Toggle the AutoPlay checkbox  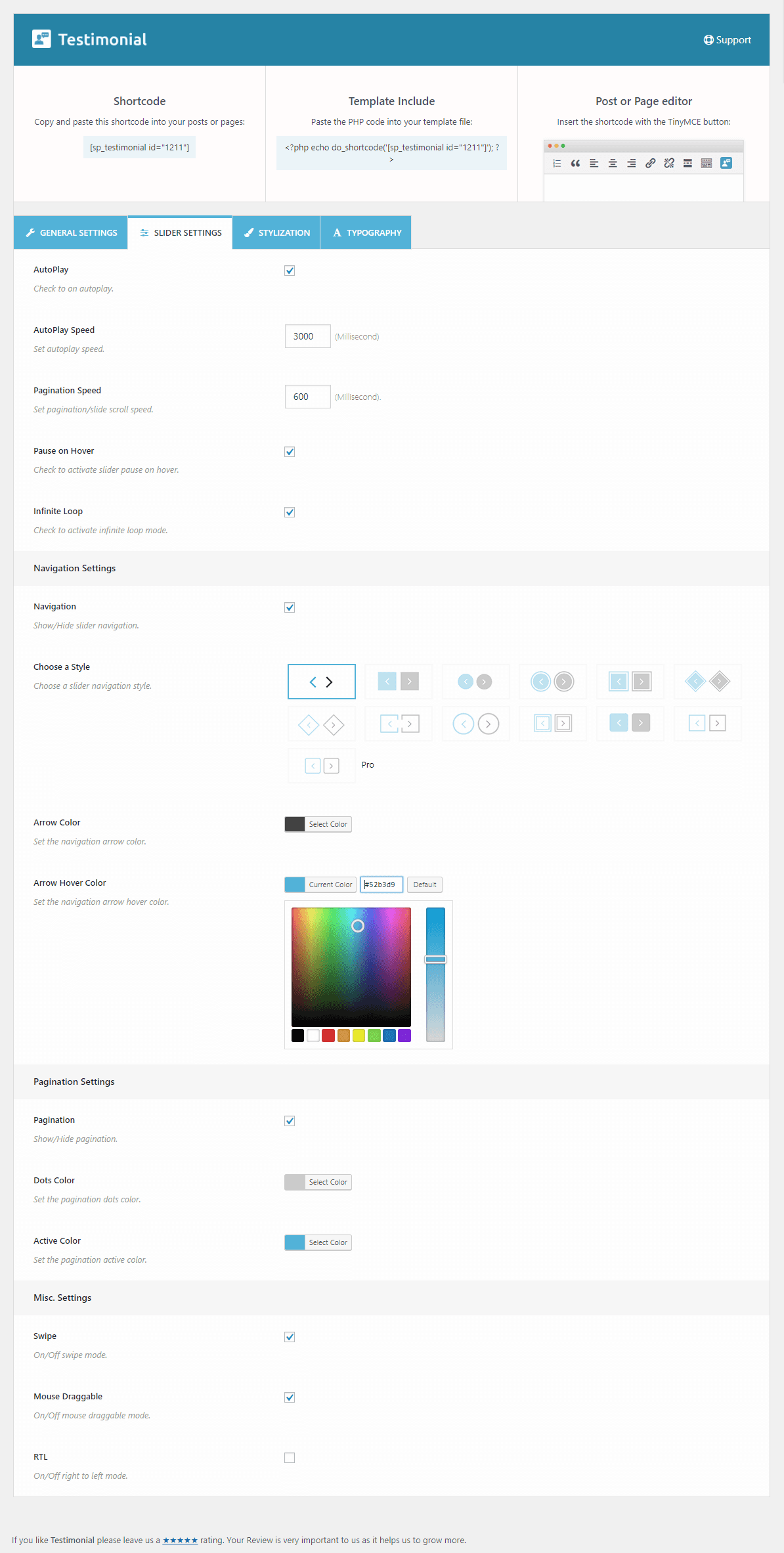pos(290,271)
